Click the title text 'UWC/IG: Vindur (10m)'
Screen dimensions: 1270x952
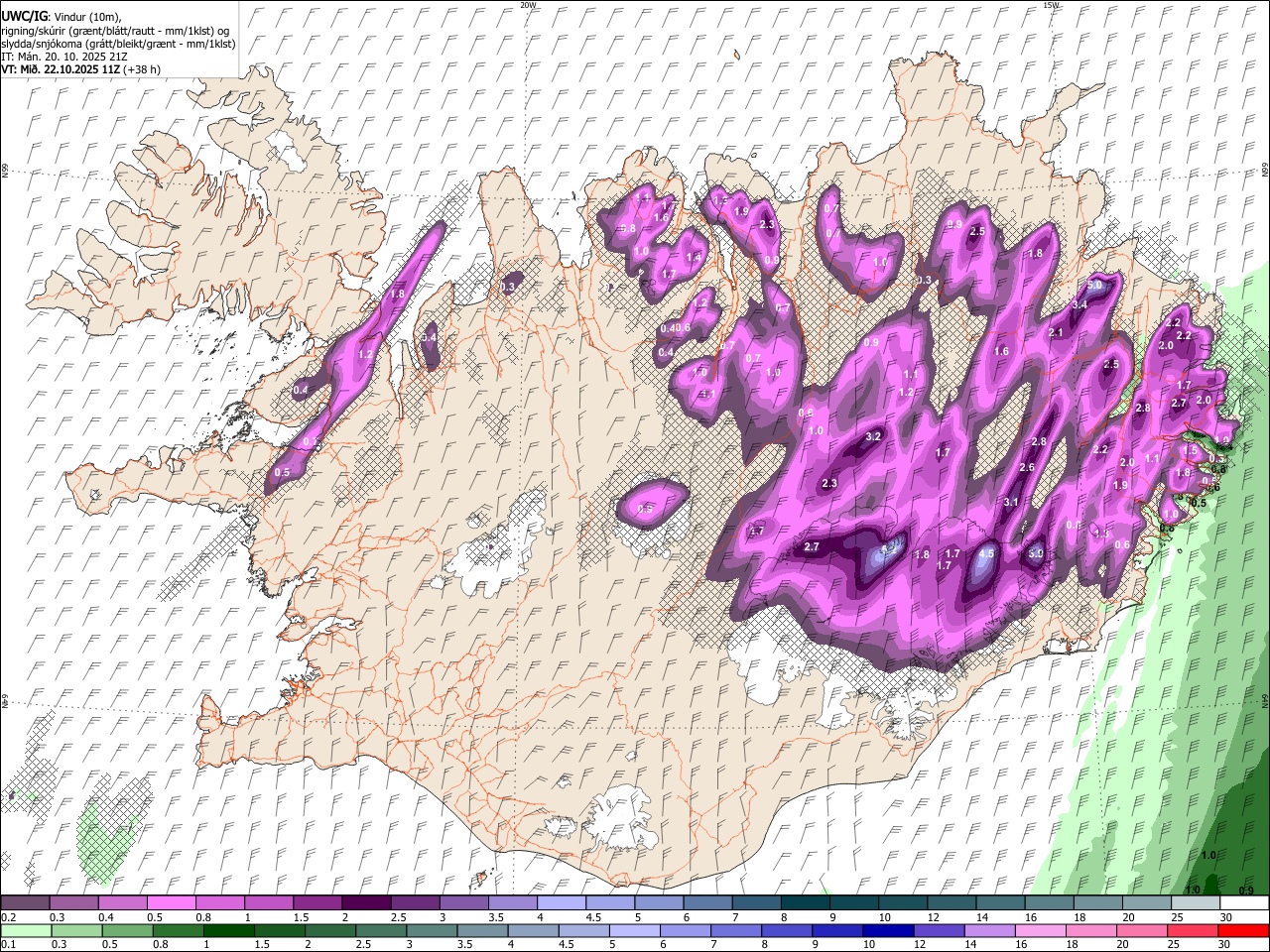61,17
